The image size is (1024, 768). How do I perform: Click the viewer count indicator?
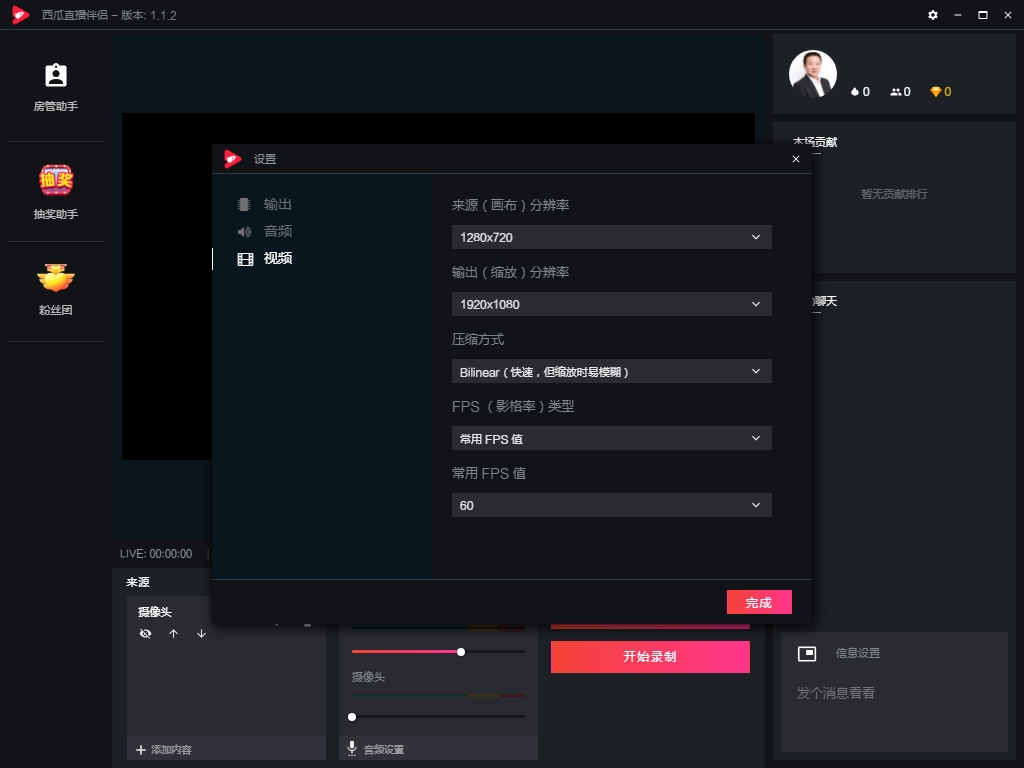898,91
